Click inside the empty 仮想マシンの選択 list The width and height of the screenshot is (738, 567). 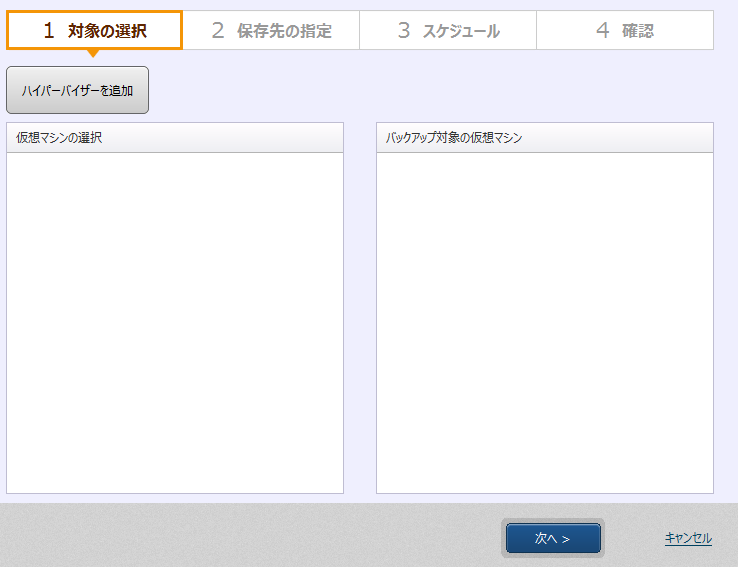175,320
